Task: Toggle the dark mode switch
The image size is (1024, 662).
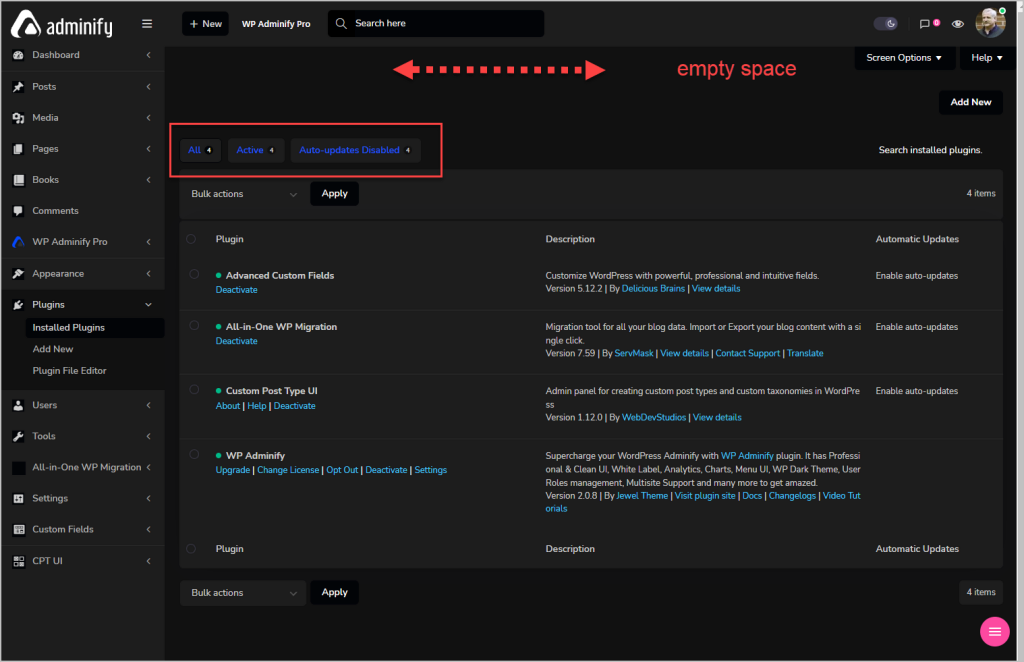Action: (886, 24)
